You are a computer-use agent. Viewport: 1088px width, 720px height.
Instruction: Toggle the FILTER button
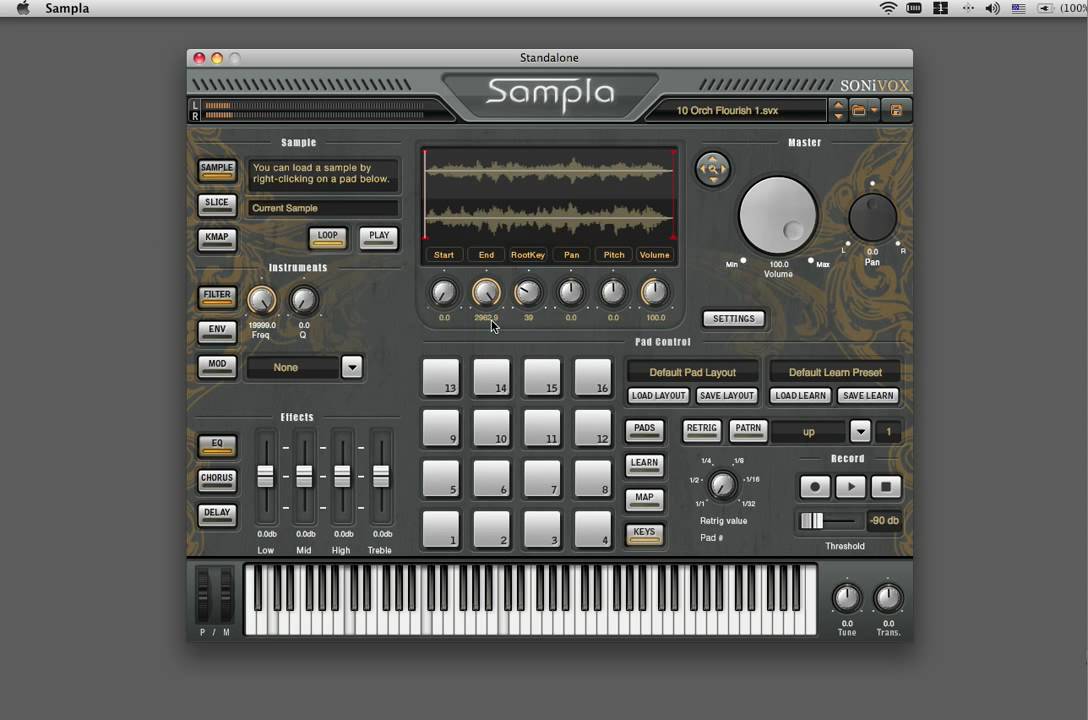click(x=216, y=297)
